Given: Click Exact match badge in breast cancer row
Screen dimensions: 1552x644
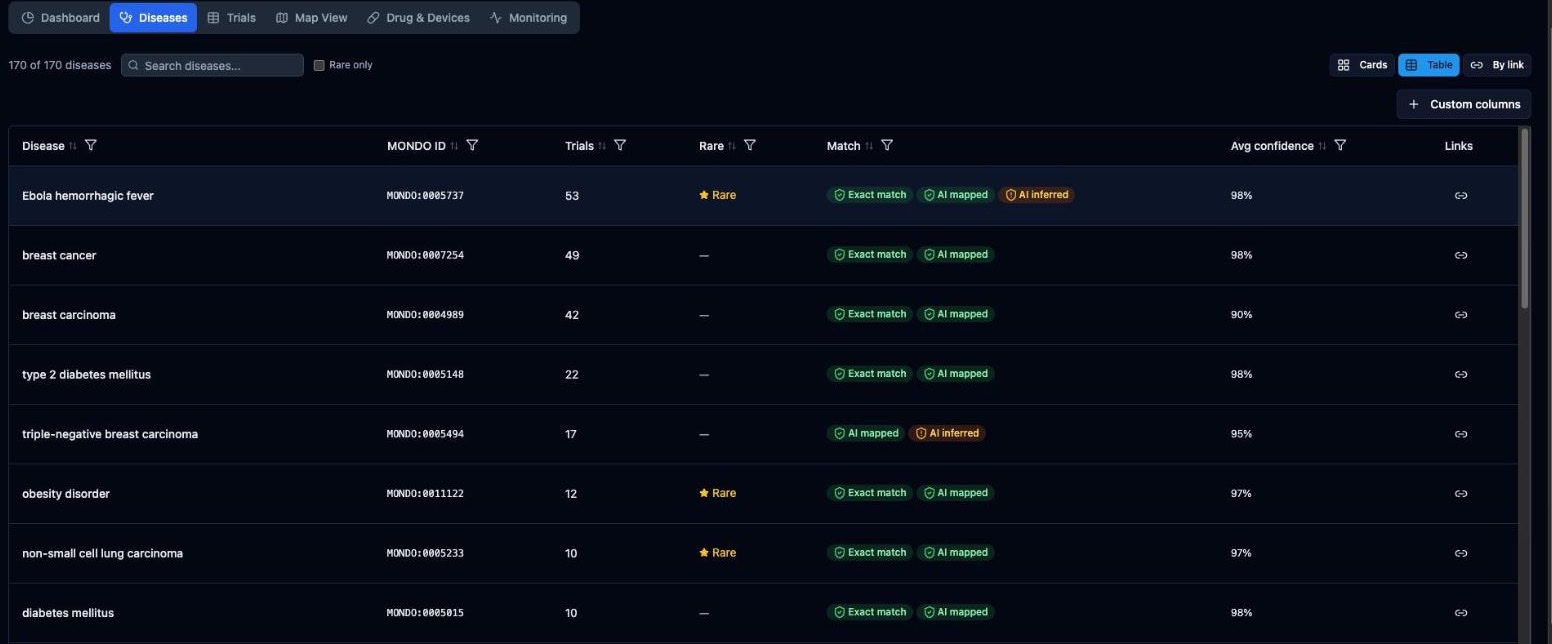Looking at the screenshot, I should (870, 254).
